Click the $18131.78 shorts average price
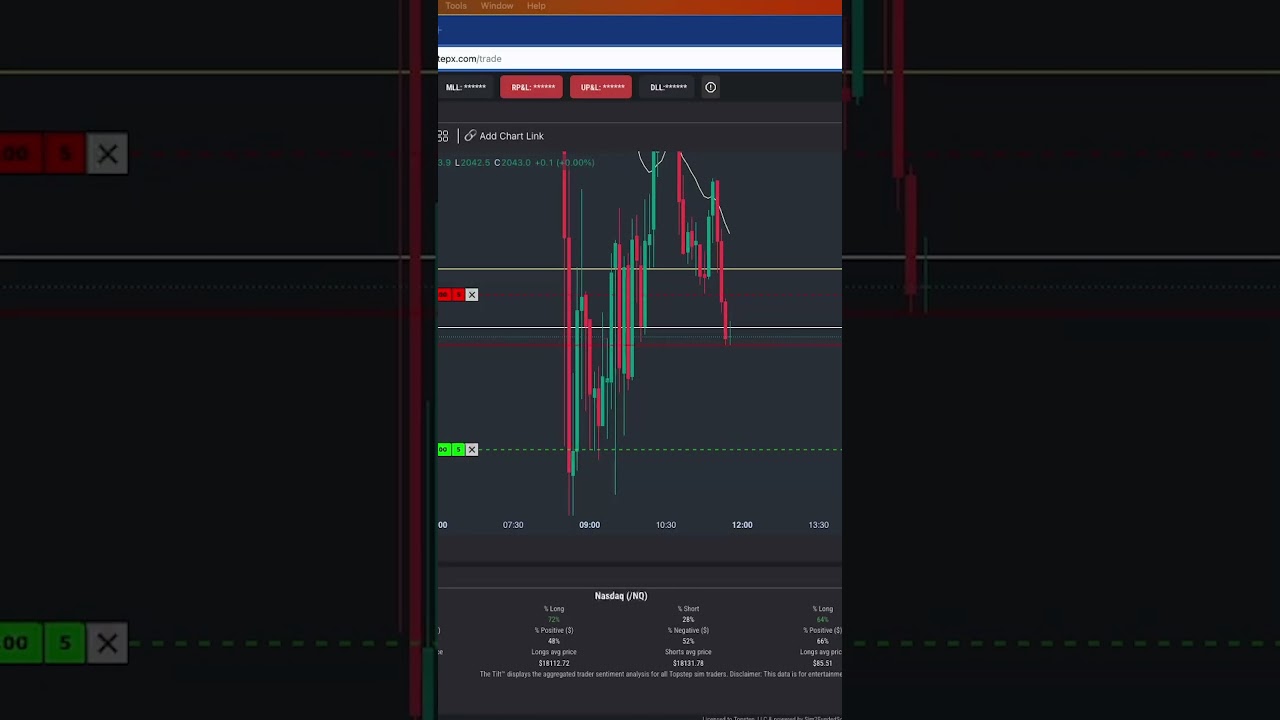 (688, 664)
